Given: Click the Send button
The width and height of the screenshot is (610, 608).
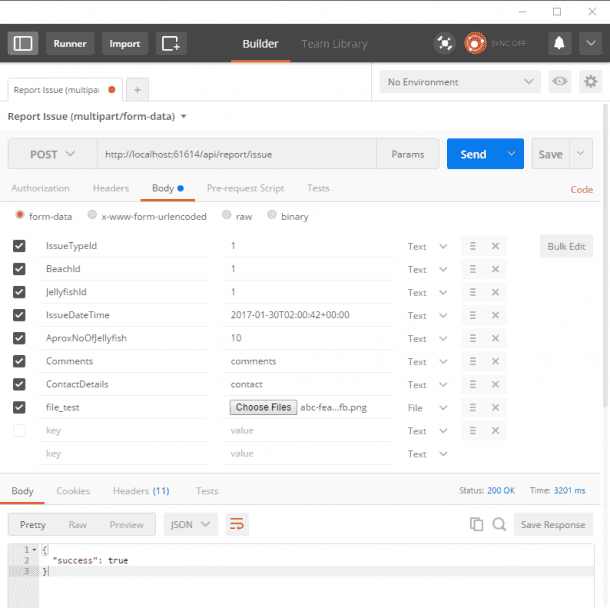Looking at the screenshot, I should [x=473, y=154].
